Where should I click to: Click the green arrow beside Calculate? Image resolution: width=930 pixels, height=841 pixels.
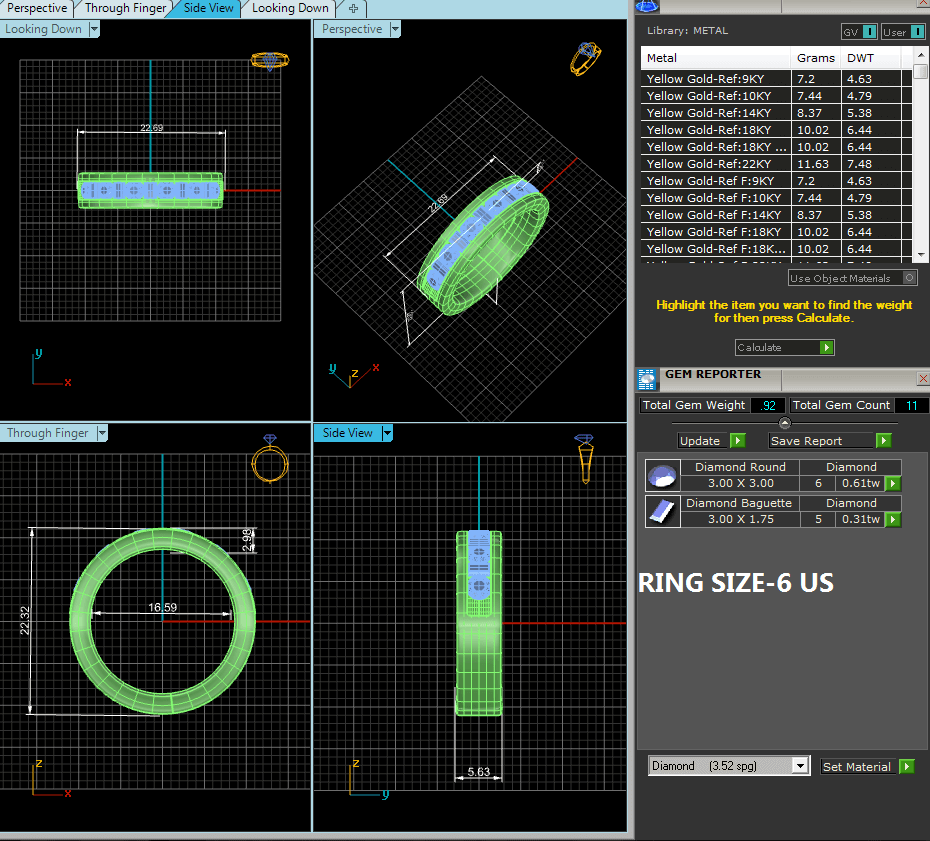coord(826,348)
